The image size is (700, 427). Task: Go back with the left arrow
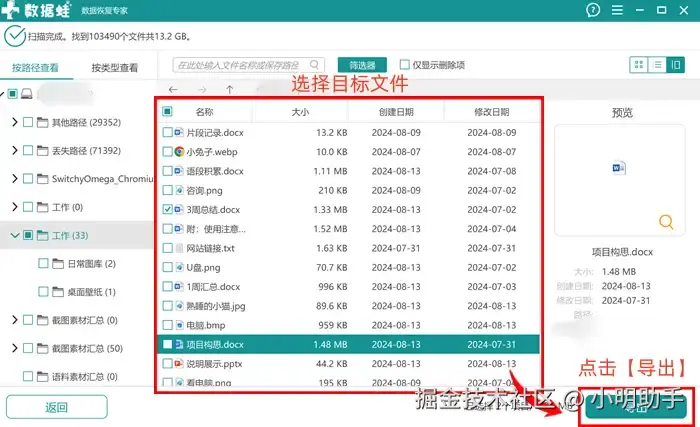coord(173,89)
